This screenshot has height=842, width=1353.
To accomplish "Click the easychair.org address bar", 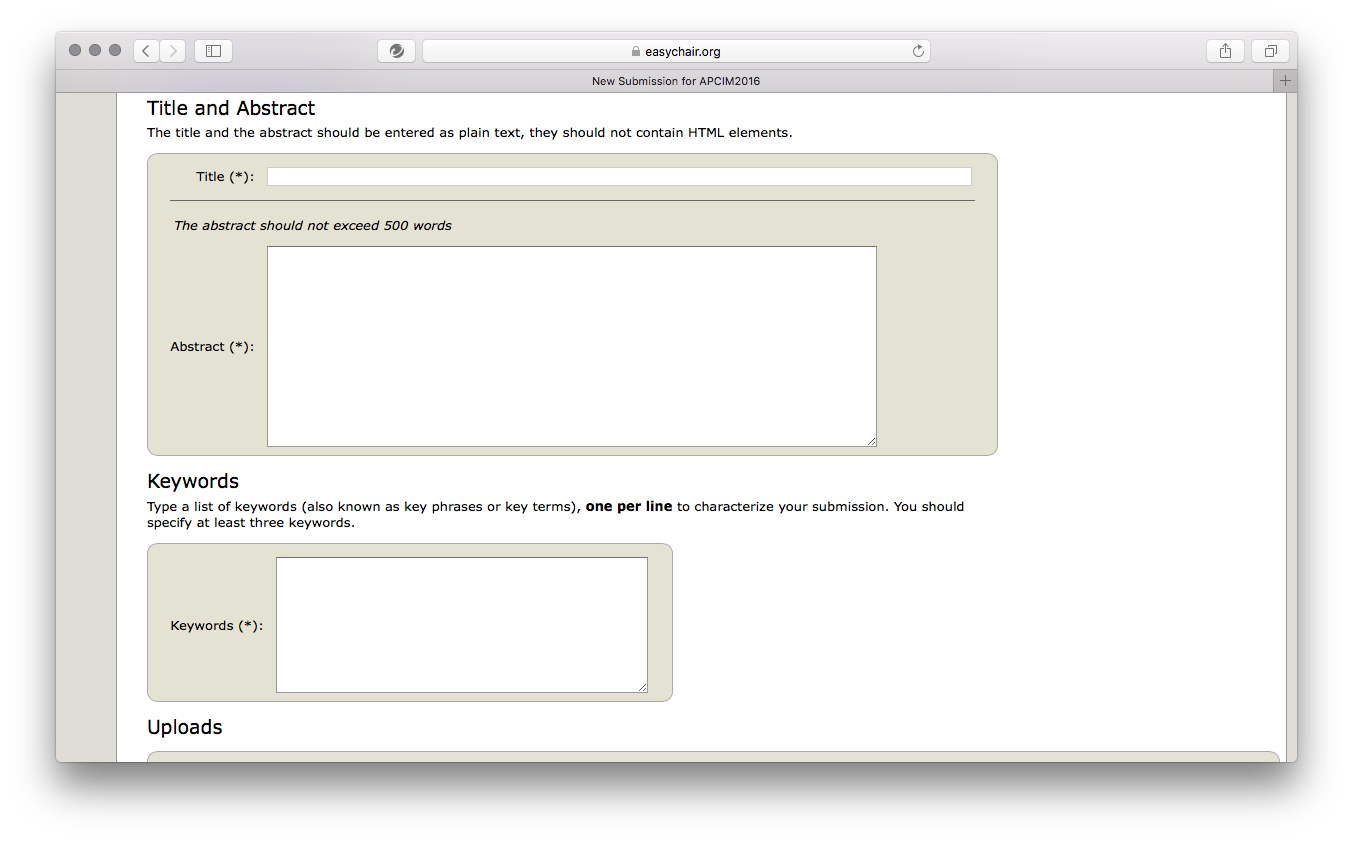I will tap(676, 51).
